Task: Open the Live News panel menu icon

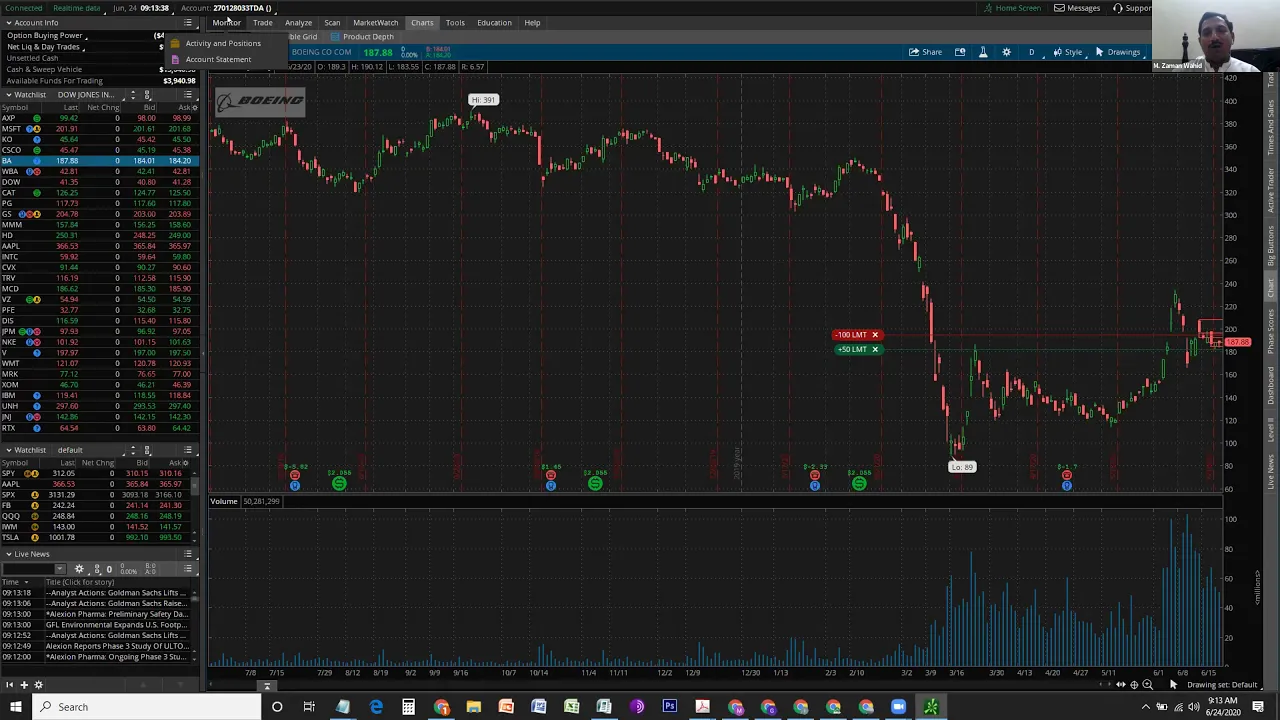Action: click(188, 554)
